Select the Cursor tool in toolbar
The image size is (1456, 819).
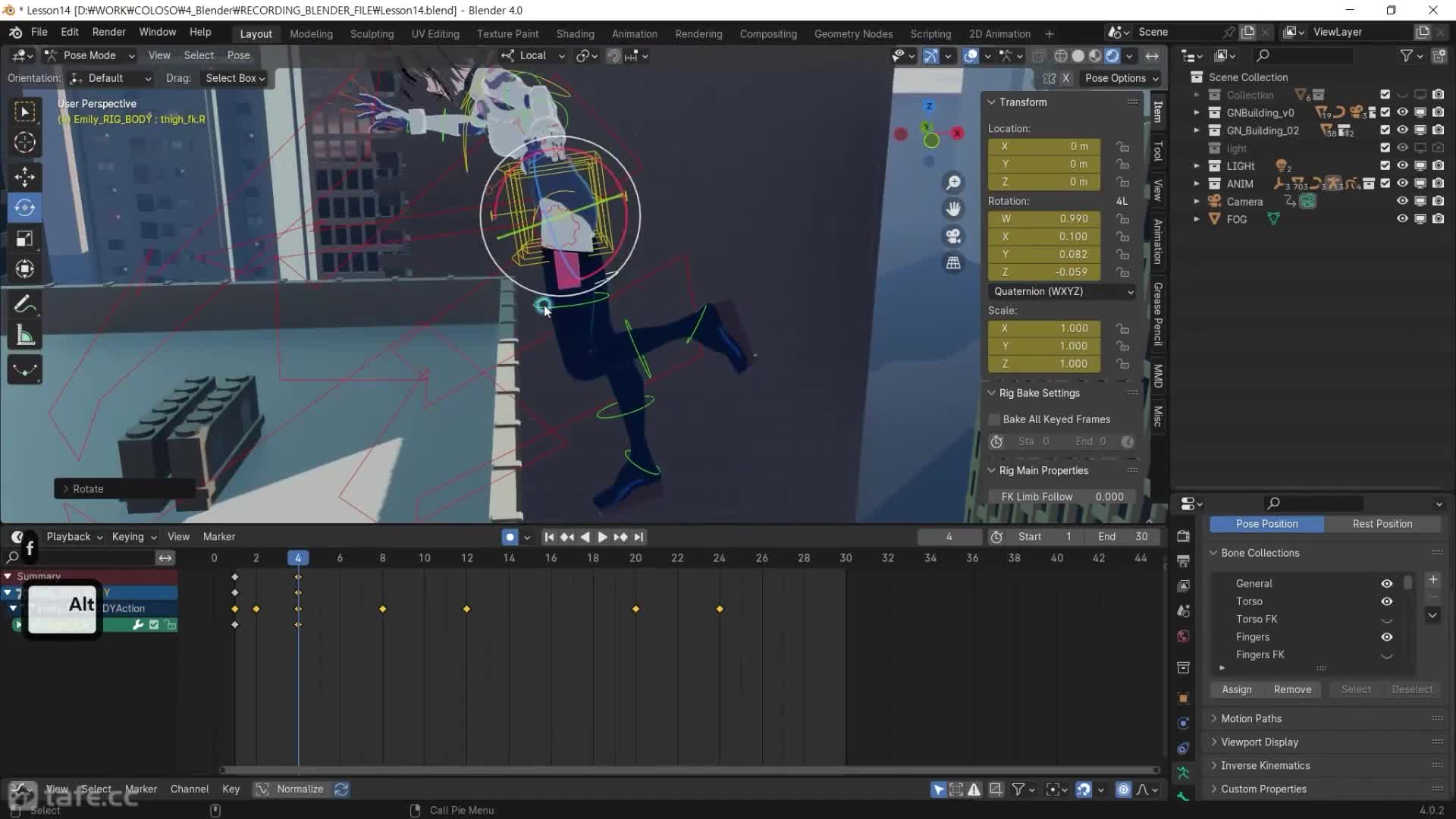click(x=24, y=143)
